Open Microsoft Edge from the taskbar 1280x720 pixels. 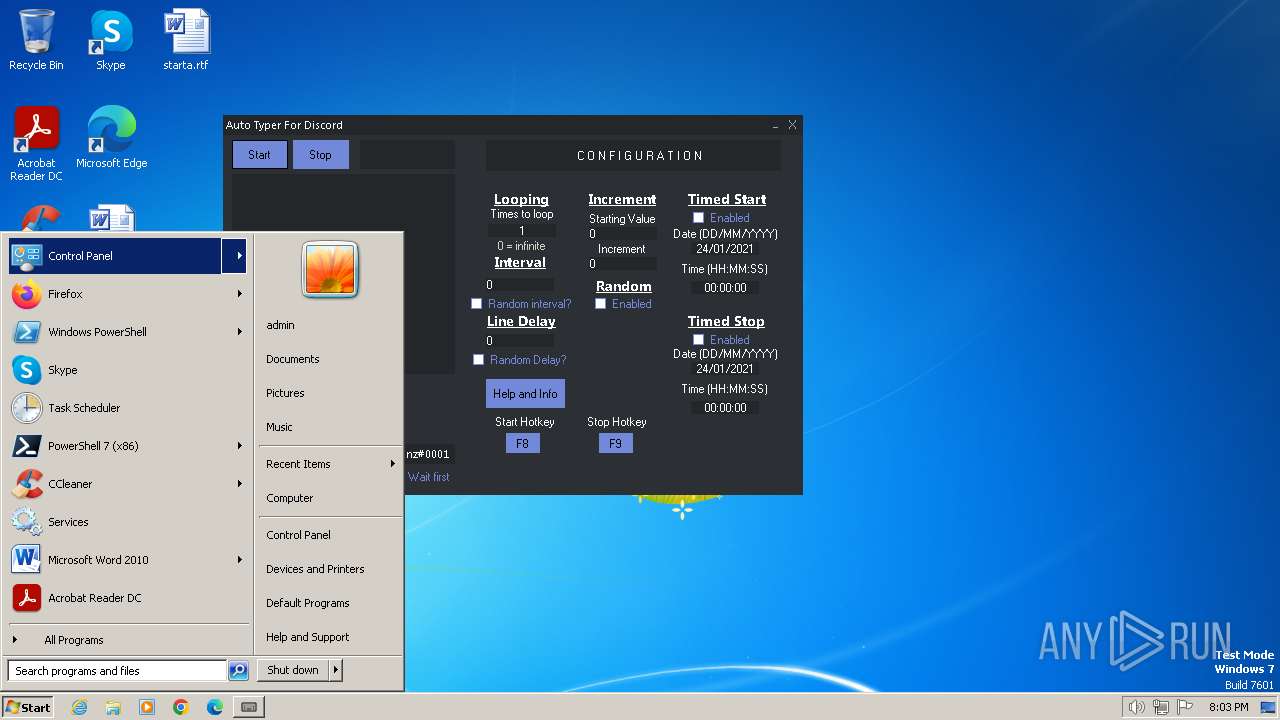click(215, 707)
